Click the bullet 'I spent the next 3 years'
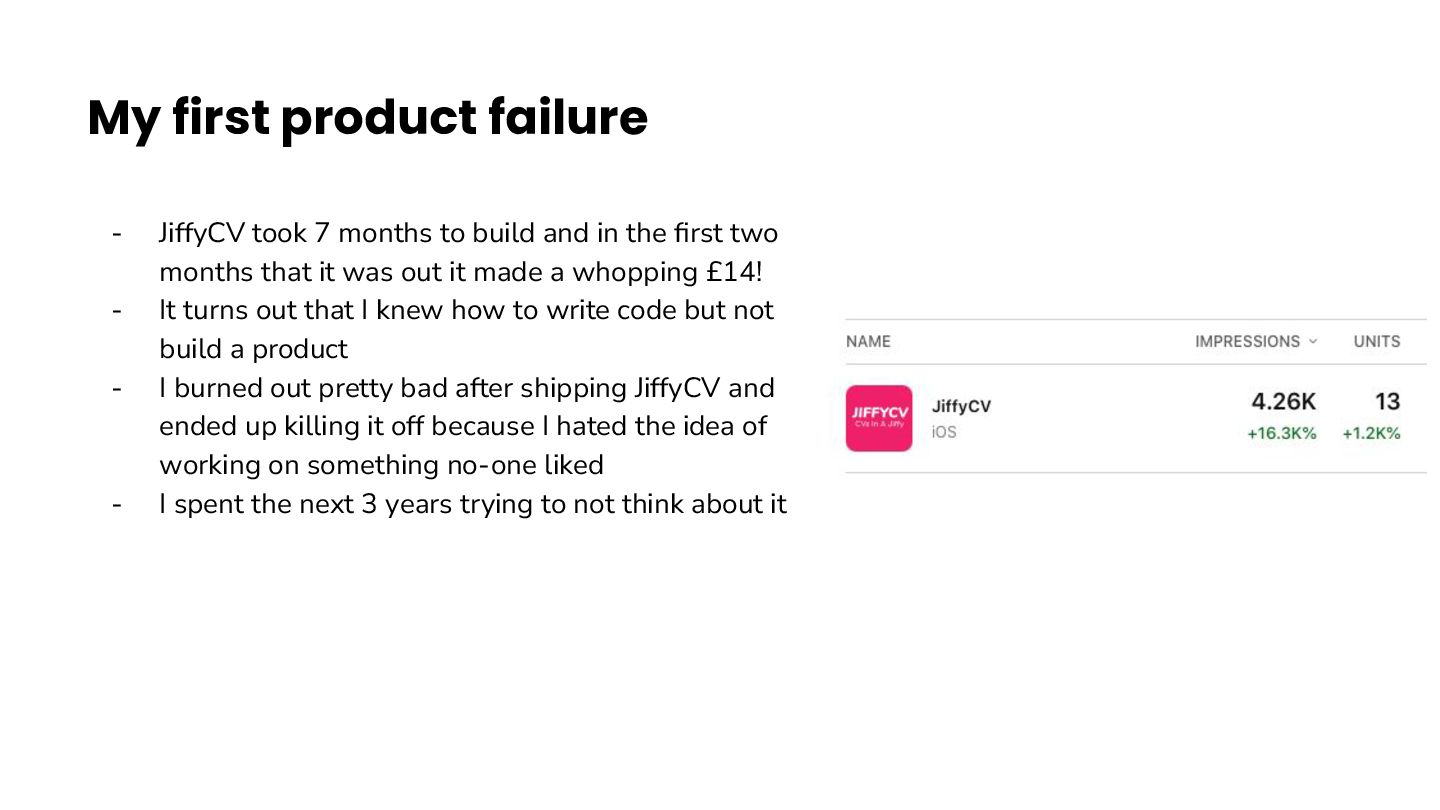This screenshot has height=810, width=1440. click(x=472, y=504)
